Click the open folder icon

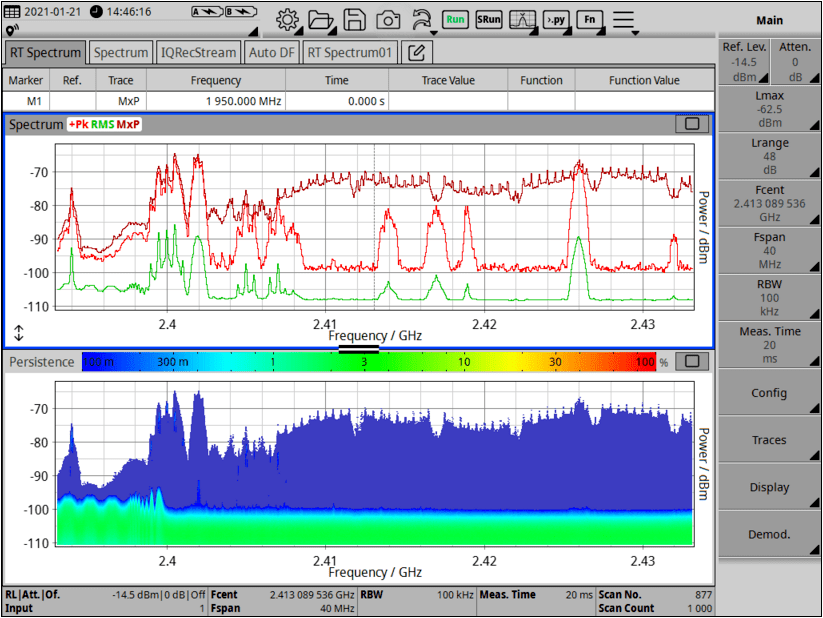(321, 19)
